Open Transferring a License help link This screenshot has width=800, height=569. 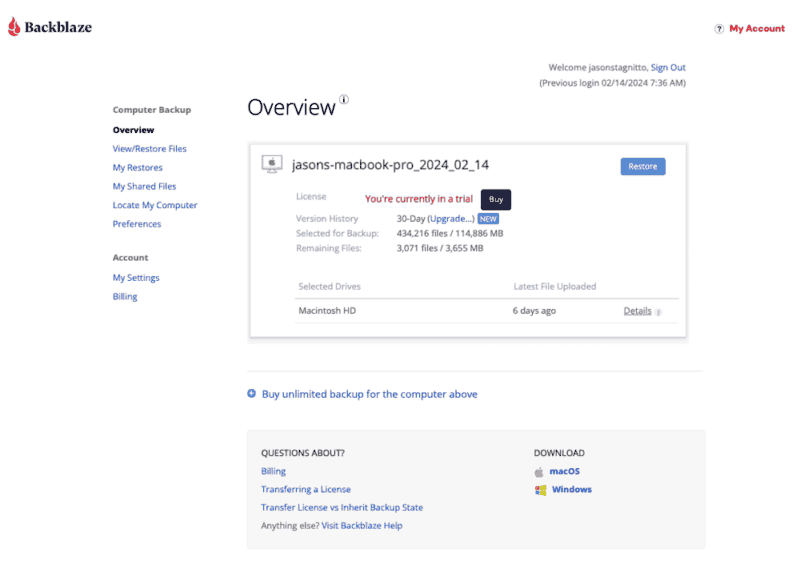[x=306, y=489]
